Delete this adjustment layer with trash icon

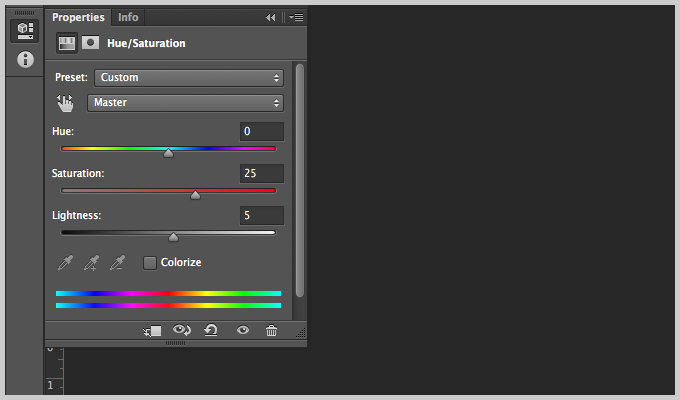(271, 330)
